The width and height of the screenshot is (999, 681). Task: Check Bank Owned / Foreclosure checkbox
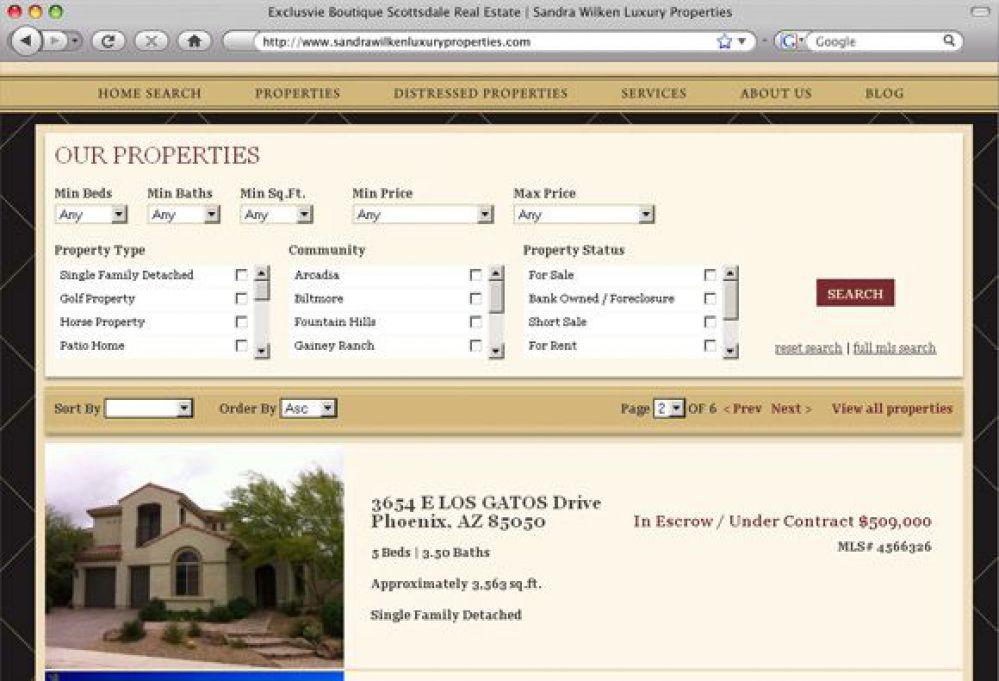pyautogui.click(x=710, y=298)
